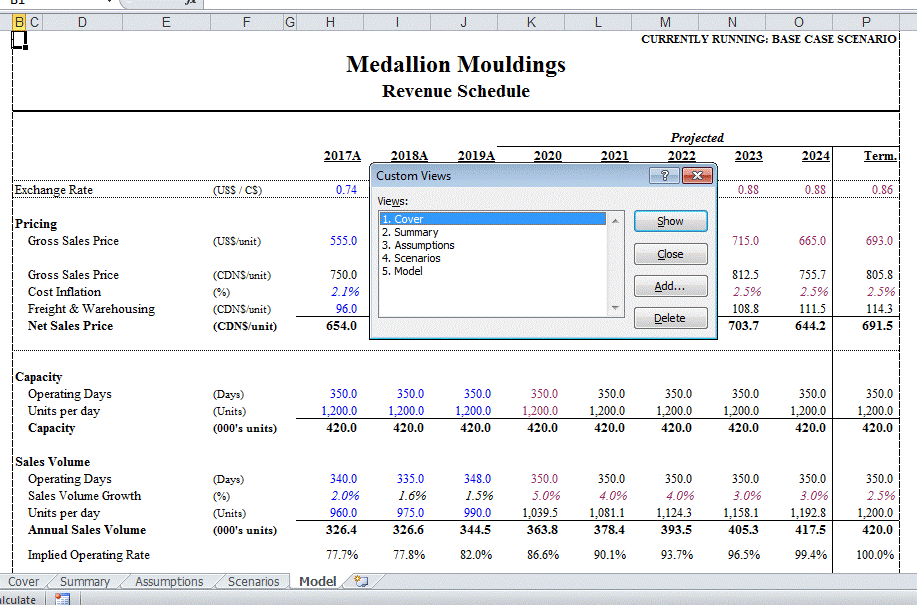The image size is (917, 605).
Task: Click Add to create a new custom view
Action: coord(670,286)
